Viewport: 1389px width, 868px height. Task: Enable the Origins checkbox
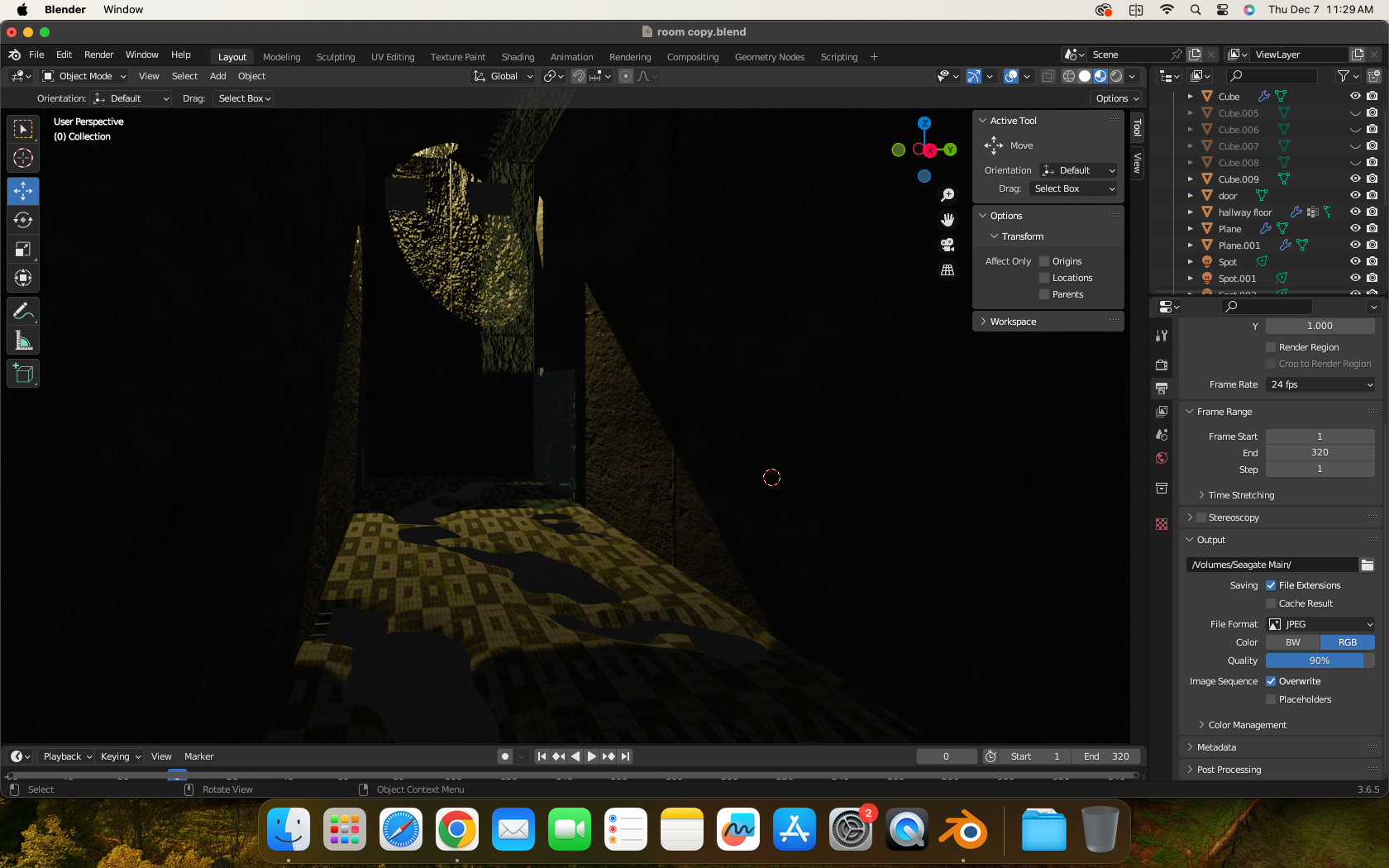(x=1044, y=261)
